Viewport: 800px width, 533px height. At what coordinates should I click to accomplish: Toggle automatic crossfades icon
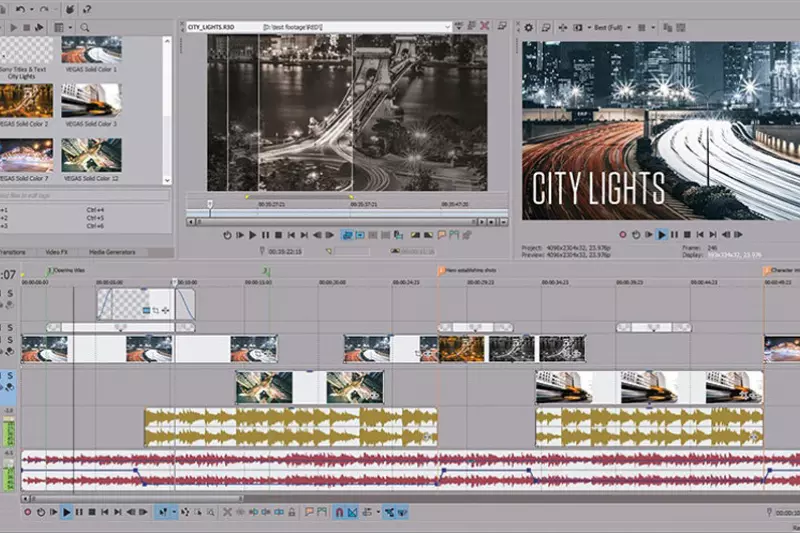pyautogui.click(x=352, y=512)
